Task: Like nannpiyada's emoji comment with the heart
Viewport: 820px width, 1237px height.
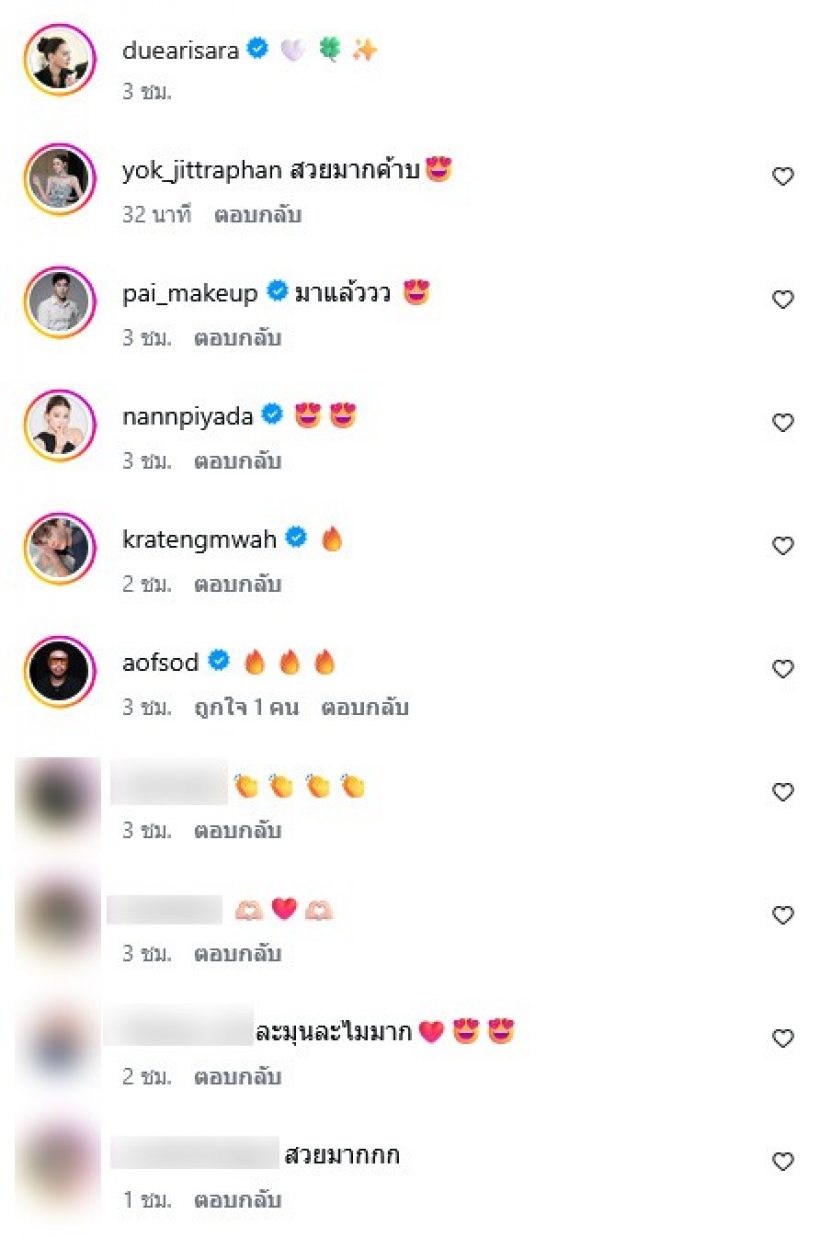Action: coord(783,423)
